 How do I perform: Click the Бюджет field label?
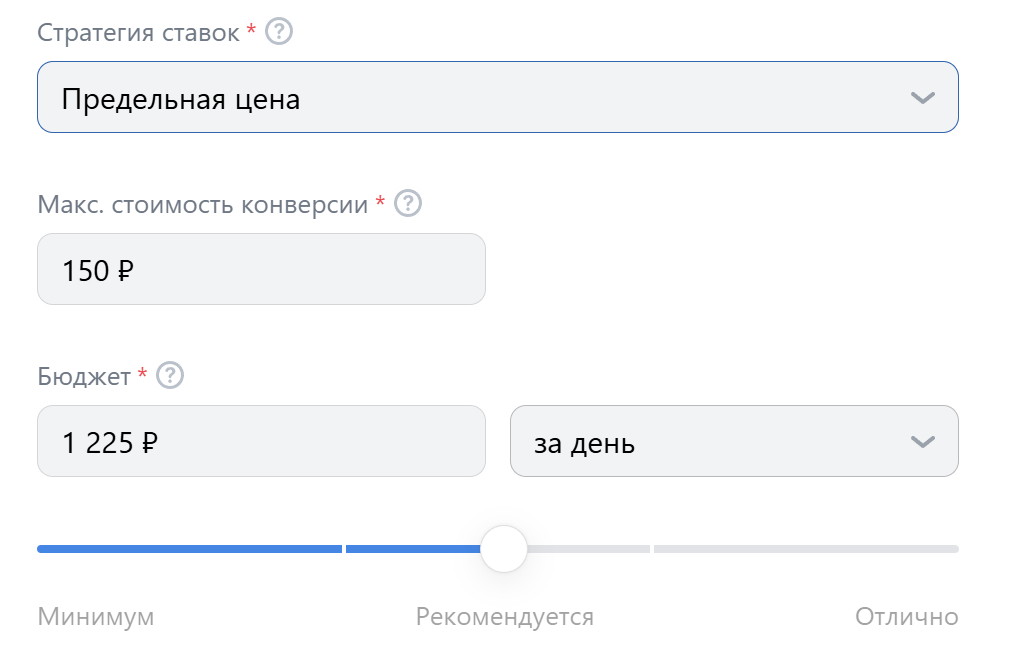84,376
